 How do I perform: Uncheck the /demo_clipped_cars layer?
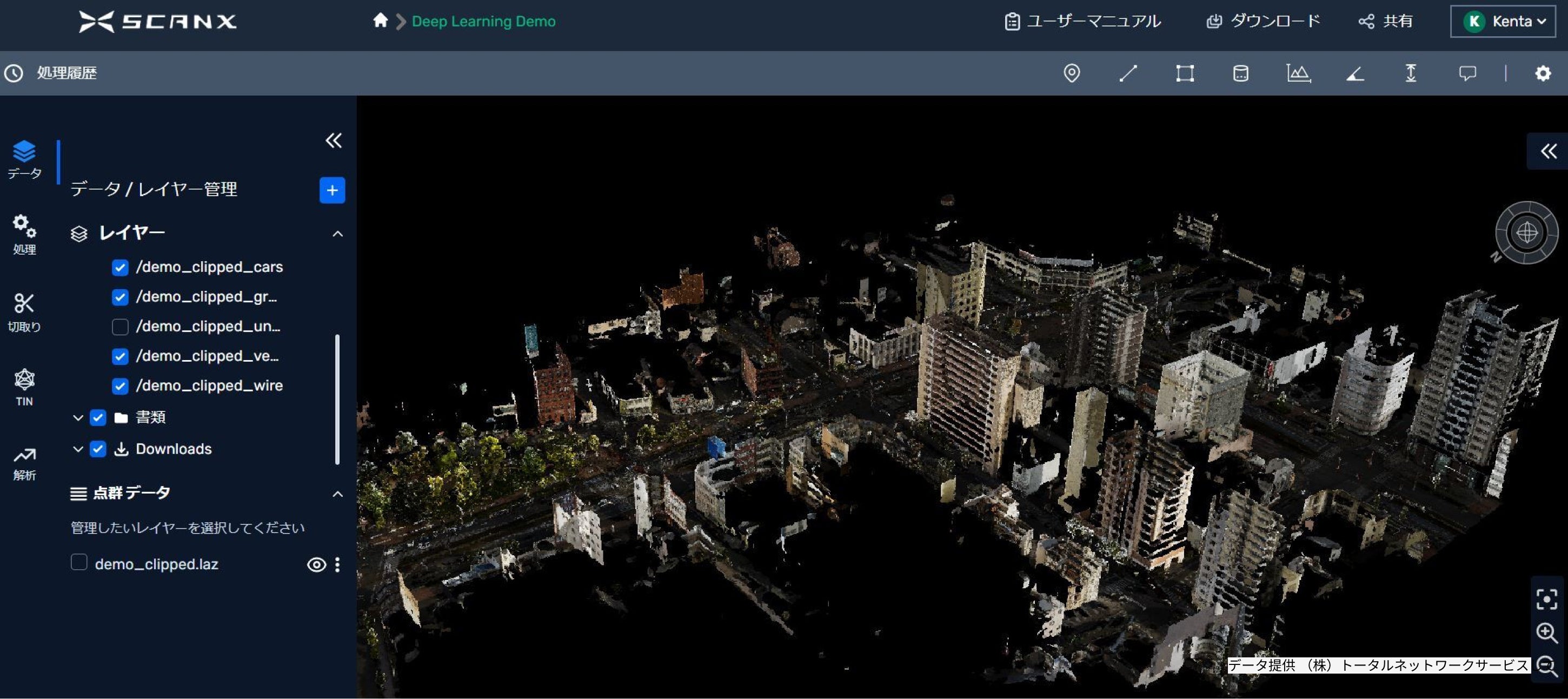pyautogui.click(x=120, y=267)
